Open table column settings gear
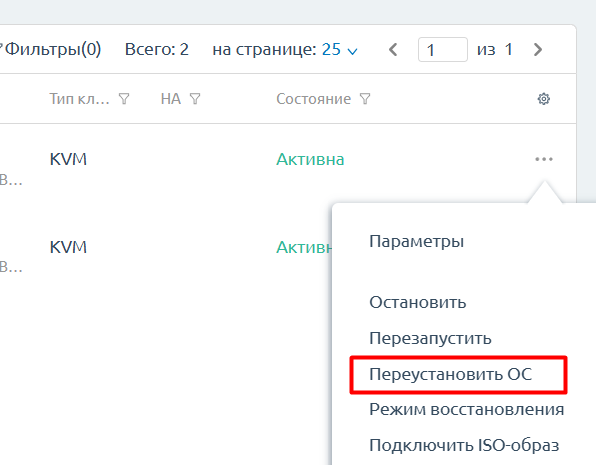 coord(544,99)
